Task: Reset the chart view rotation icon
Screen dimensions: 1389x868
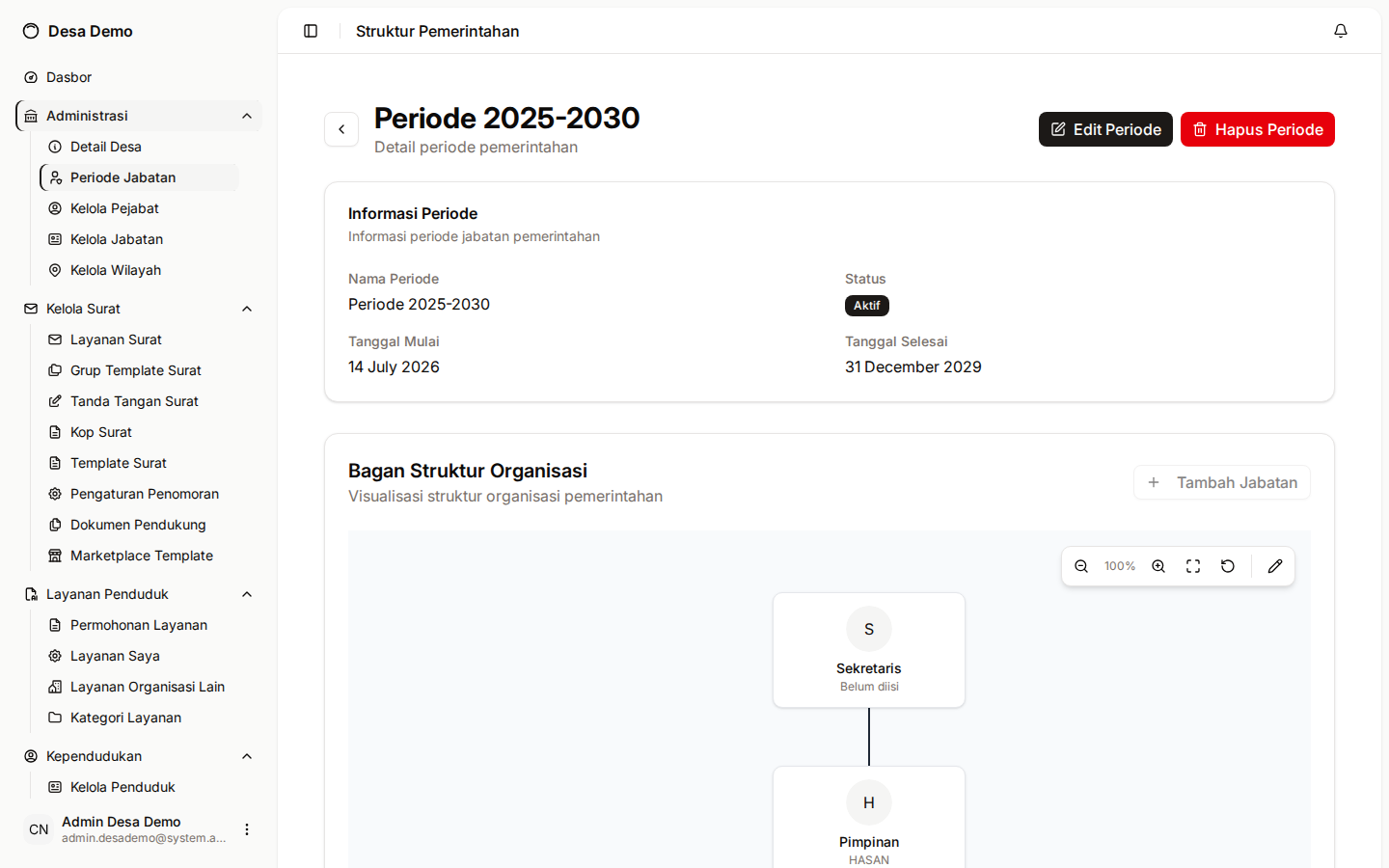Action: tap(1228, 566)
